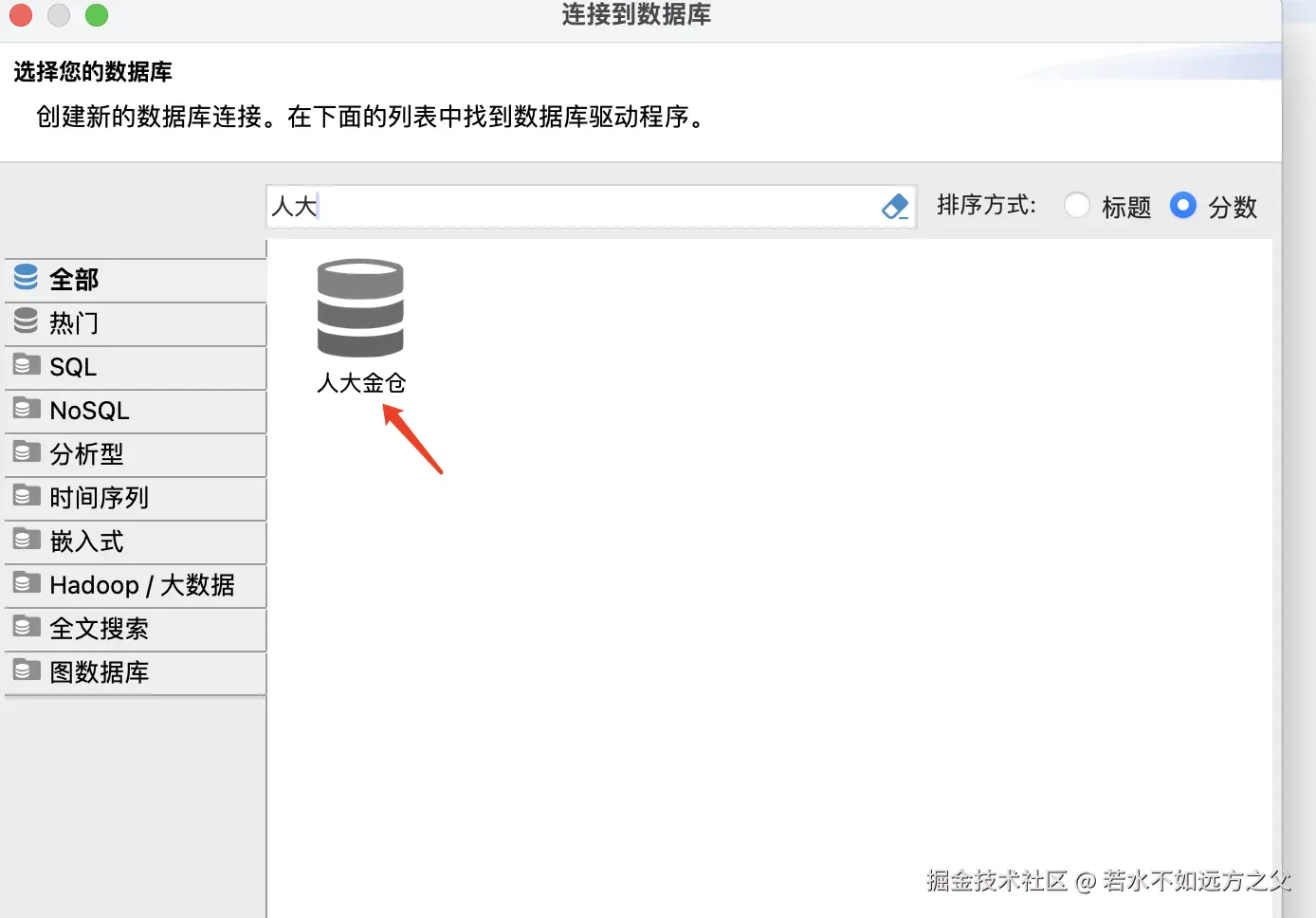The height and width of the screenshot is (918, 1316).
Task: Click the 分析型 category folder icon
Action: [x=27, y=451]
